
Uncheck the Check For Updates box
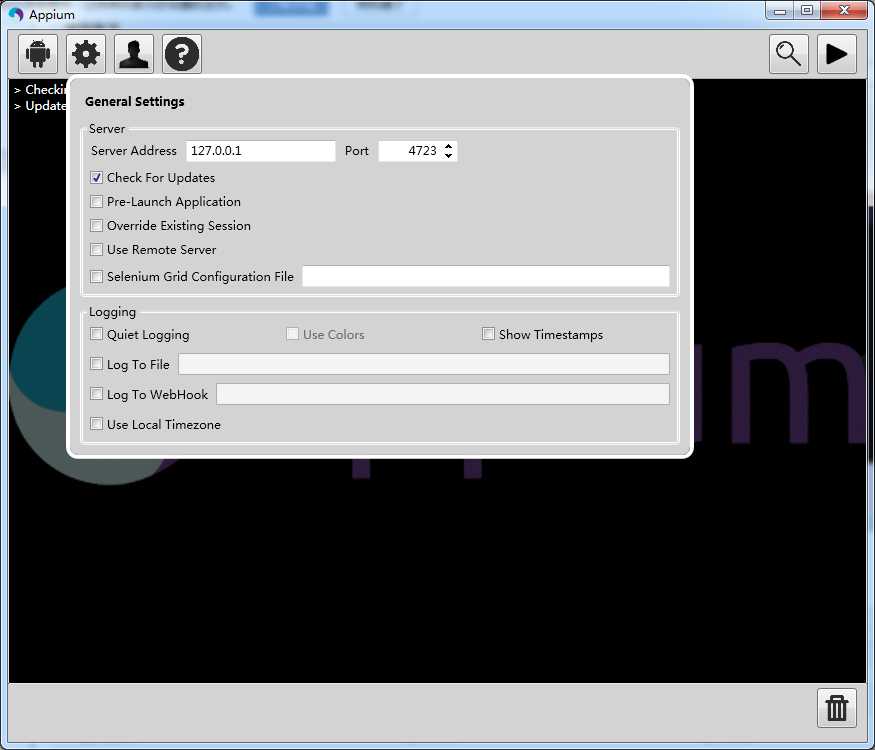pos(97,177)
